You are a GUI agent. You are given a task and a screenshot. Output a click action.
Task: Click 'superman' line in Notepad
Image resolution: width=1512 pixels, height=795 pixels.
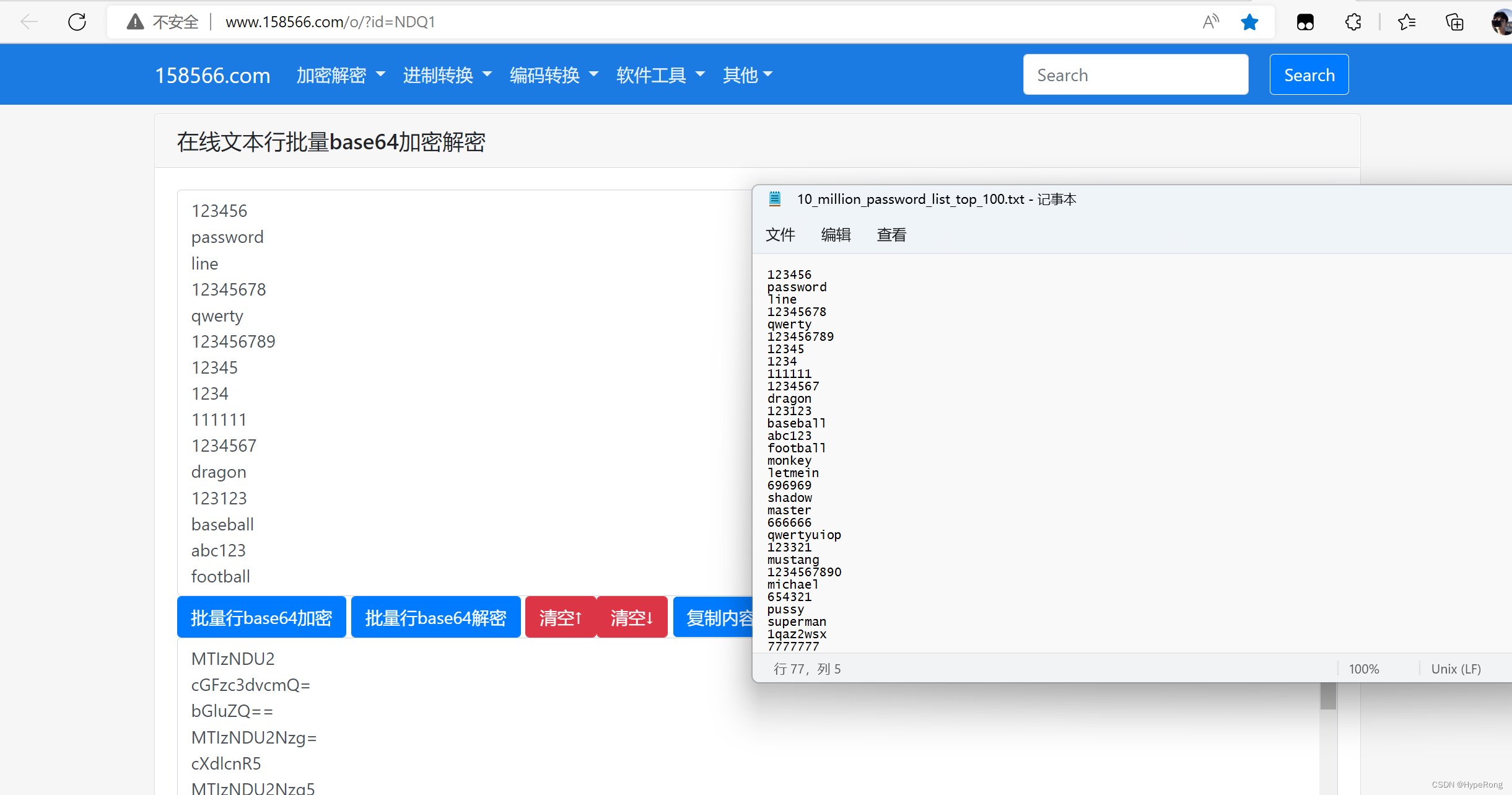click(x=797, y=622)
